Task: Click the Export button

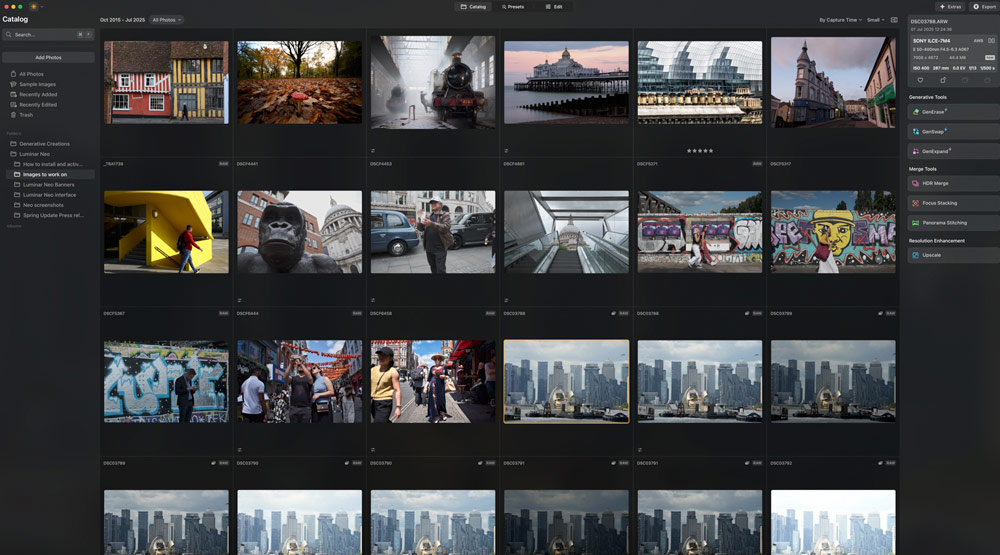Action: point(985,6)
